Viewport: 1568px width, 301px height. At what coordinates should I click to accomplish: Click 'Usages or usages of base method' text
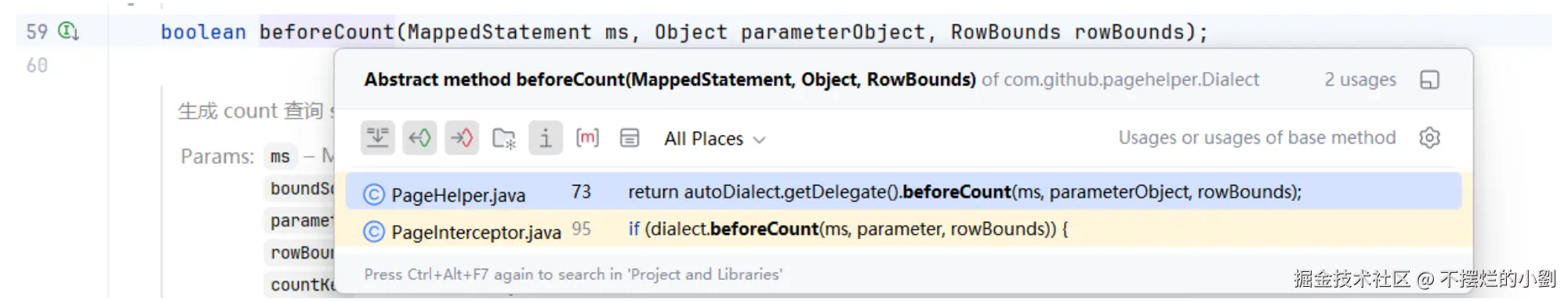point(1257,138)
